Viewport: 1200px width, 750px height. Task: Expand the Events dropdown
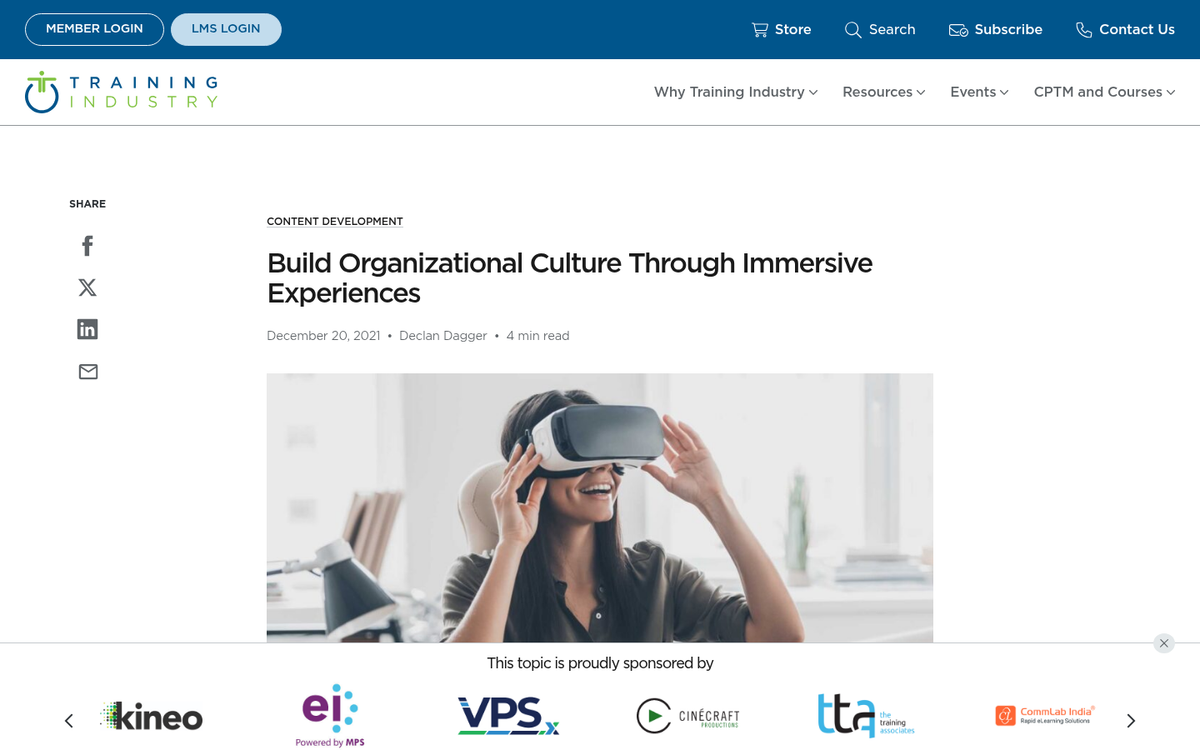coord(979,92)
